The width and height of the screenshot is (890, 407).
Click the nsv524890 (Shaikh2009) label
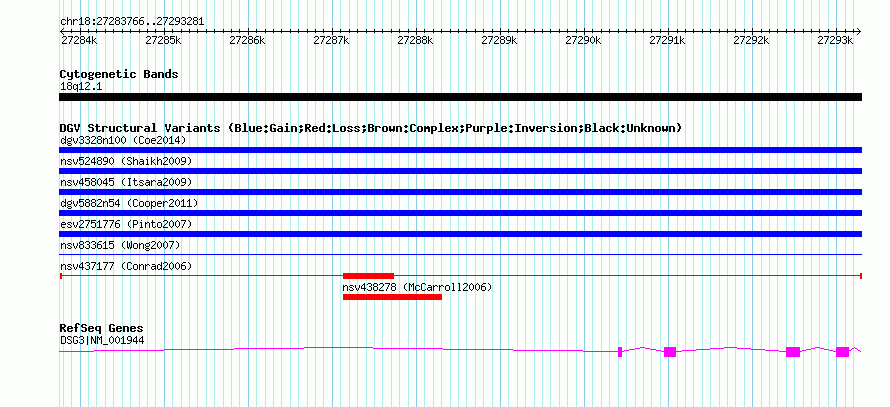click(126, 161)
